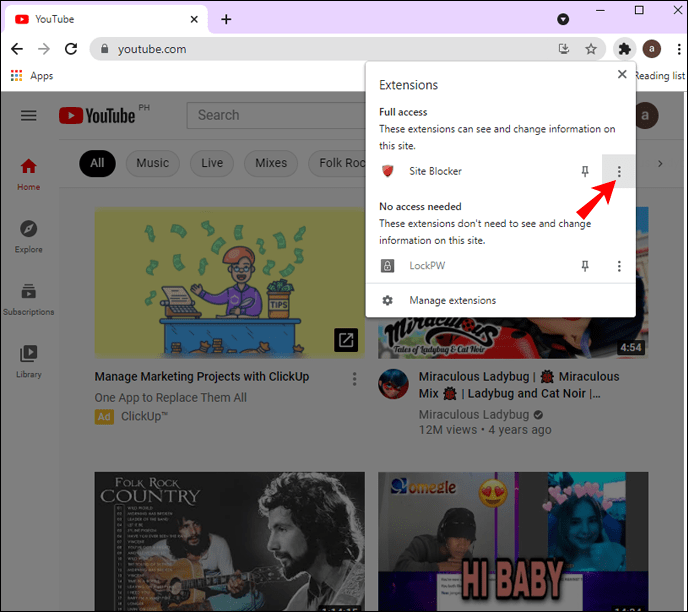Click the browser back arrow
Screen dimensions: 688x612
pyautogui.click(x=17, y=49)
